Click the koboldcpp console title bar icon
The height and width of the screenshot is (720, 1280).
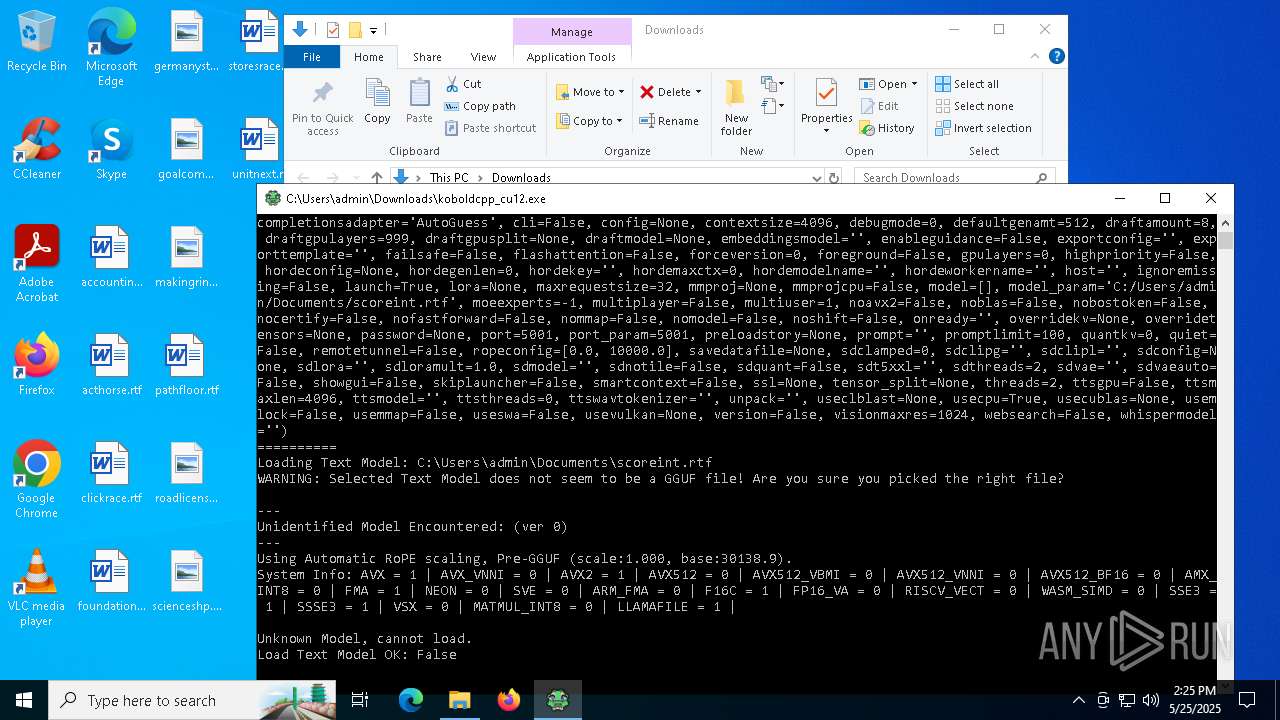(x=272, y=198)
